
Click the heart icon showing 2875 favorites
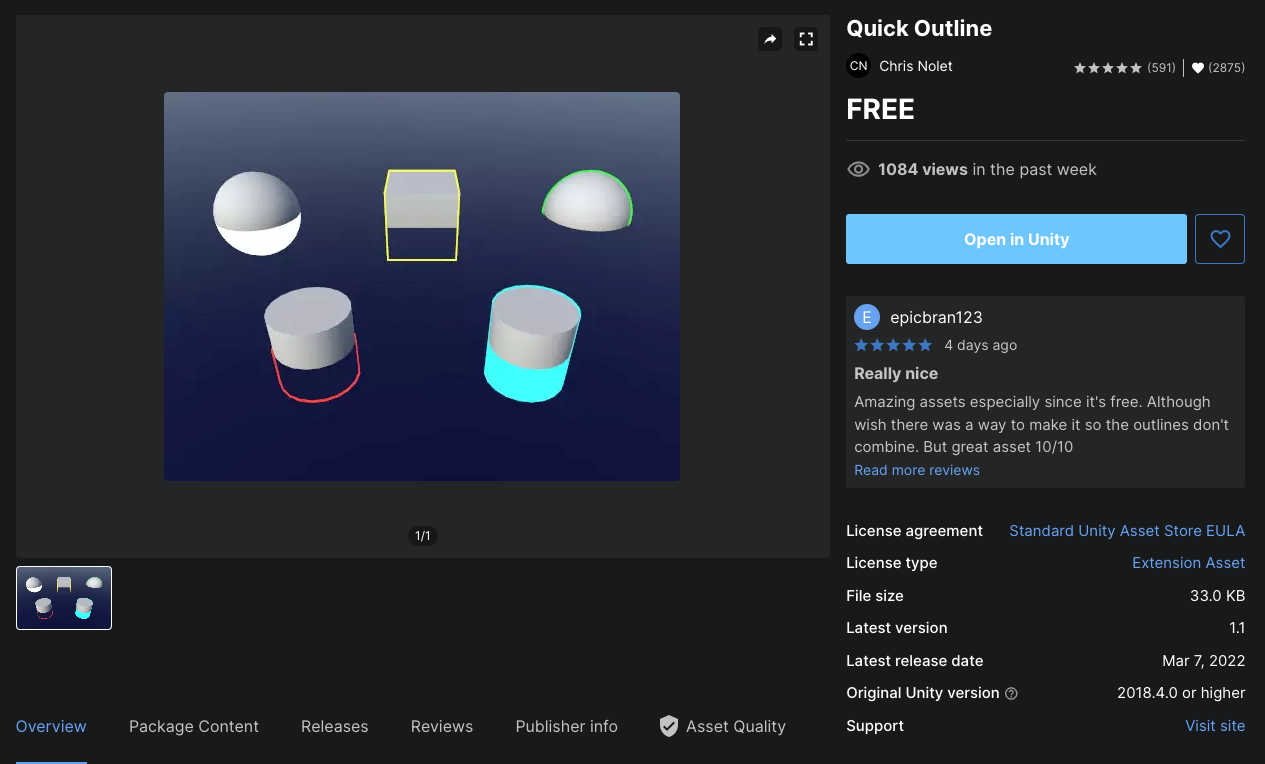(1197, 67)
